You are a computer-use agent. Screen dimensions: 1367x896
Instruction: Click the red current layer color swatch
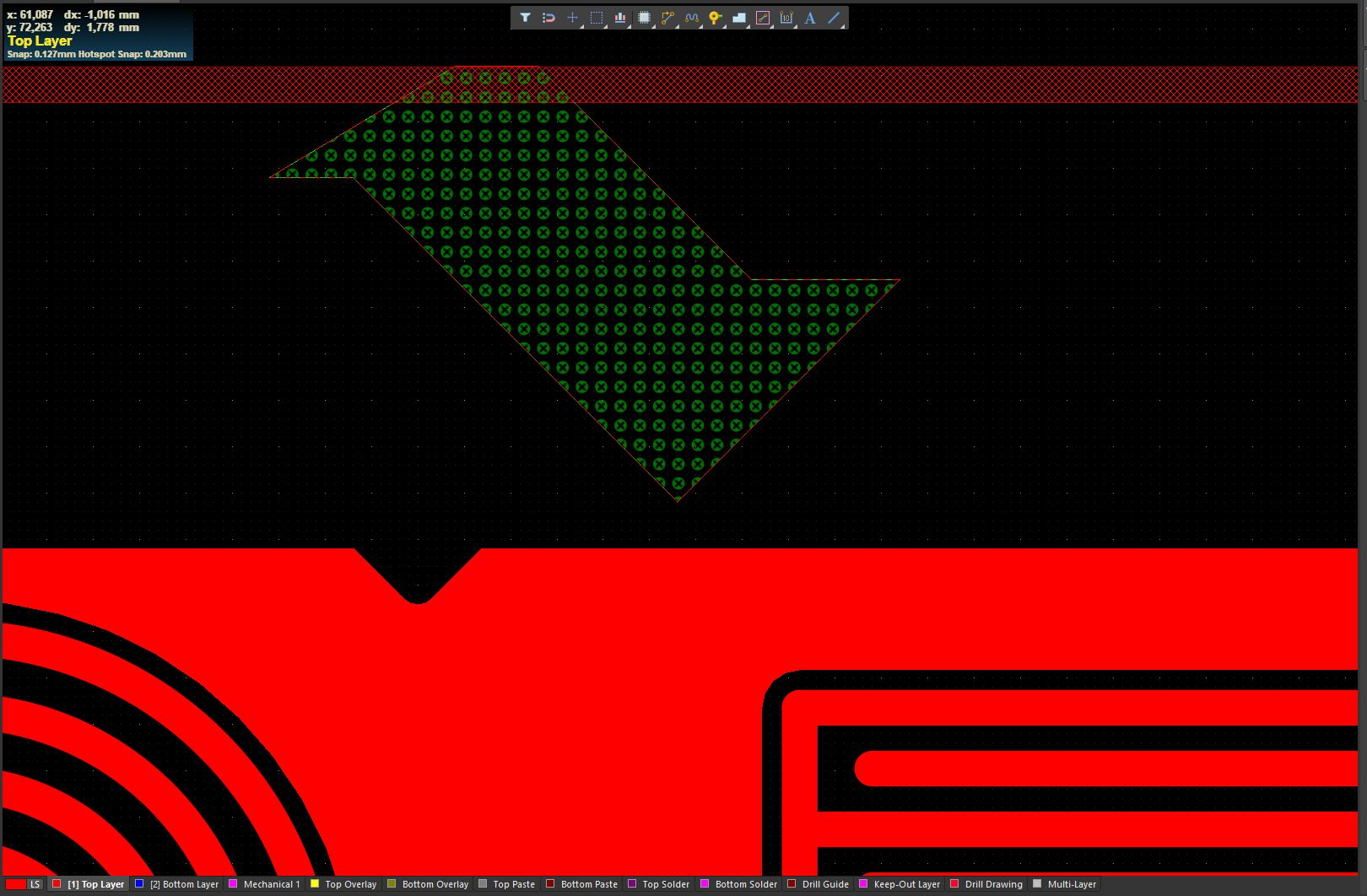coord(15,884)
